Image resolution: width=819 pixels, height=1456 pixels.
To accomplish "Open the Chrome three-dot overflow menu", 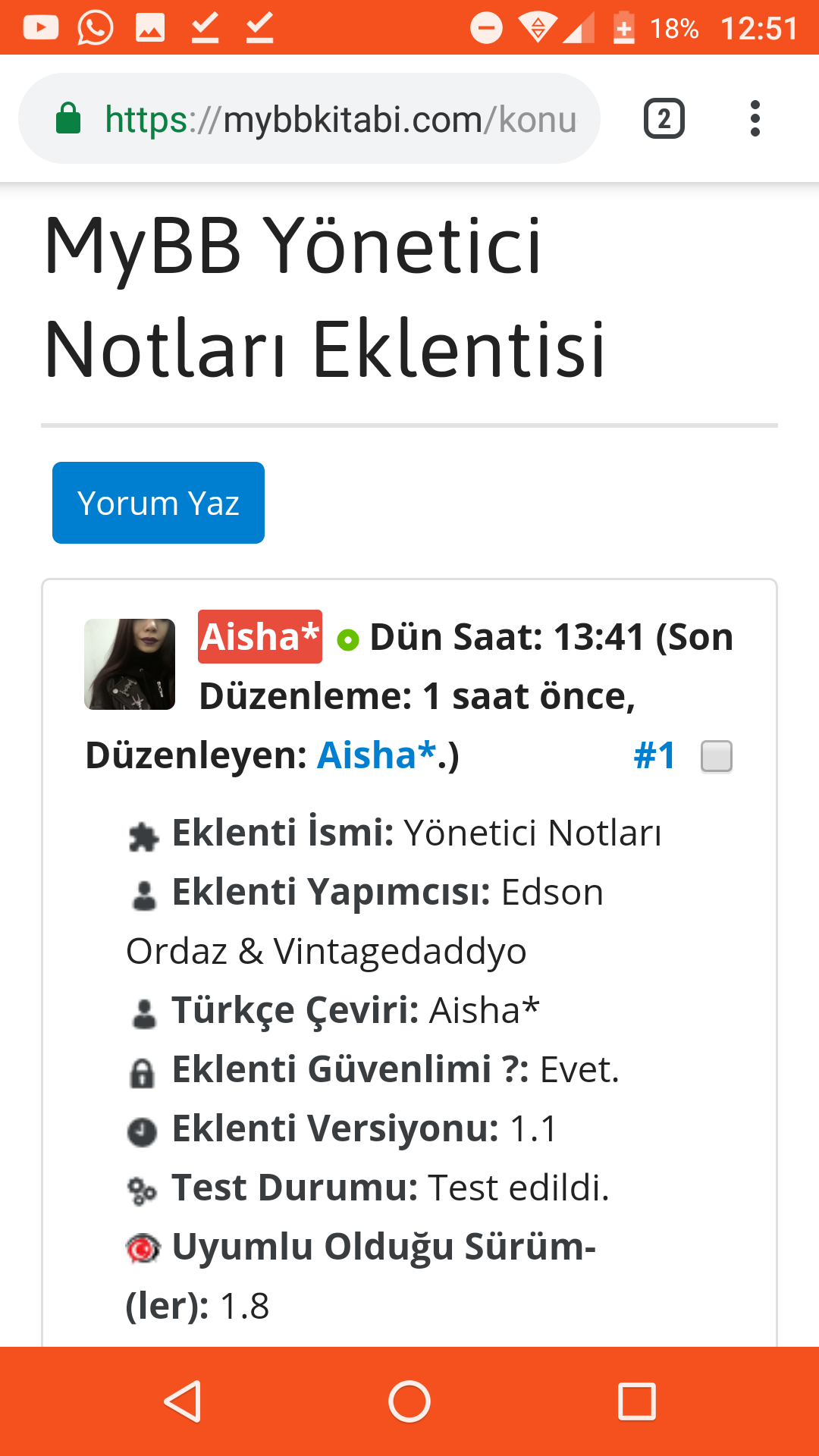I will (x=755, y=118).
